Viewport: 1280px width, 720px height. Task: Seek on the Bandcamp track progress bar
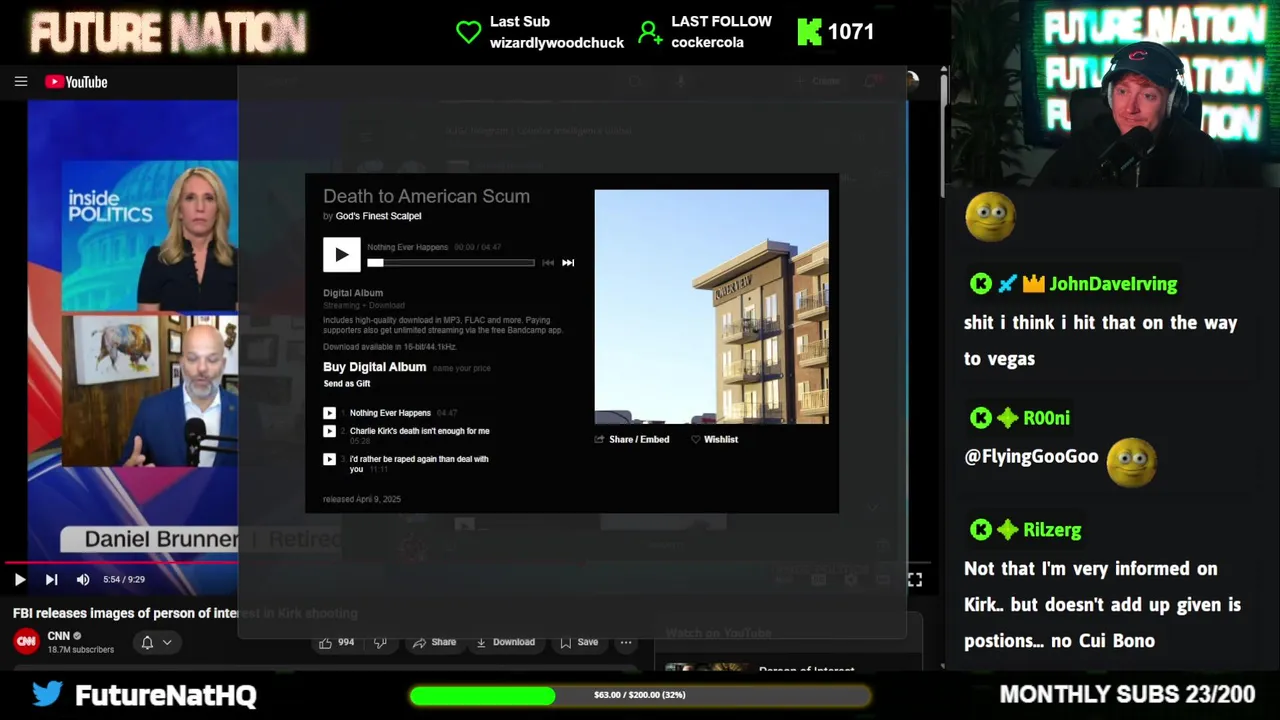[x=451, y=263]
